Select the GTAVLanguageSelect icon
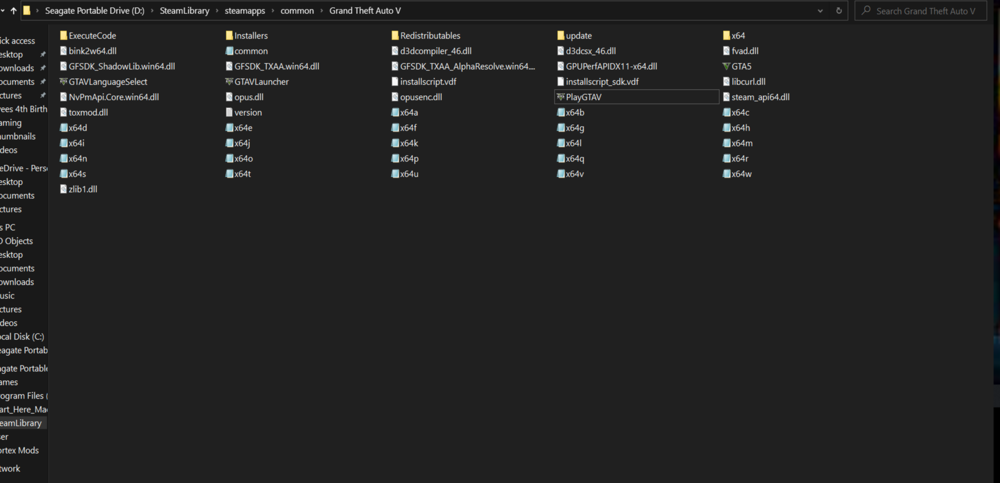The height and width of the screenshot is (483, 1000). point(63,82)
